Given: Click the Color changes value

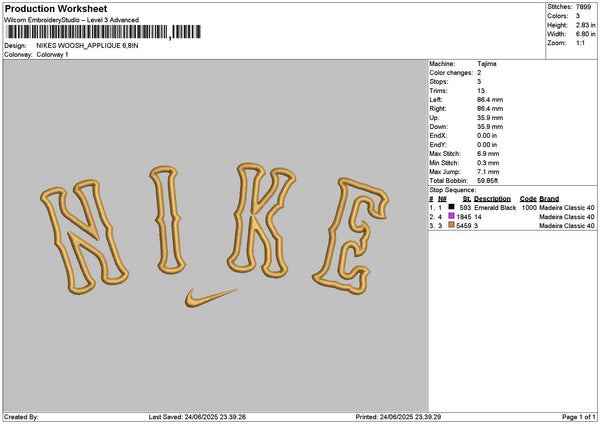Looking at the screenshot, I should [x=479, y=73].
